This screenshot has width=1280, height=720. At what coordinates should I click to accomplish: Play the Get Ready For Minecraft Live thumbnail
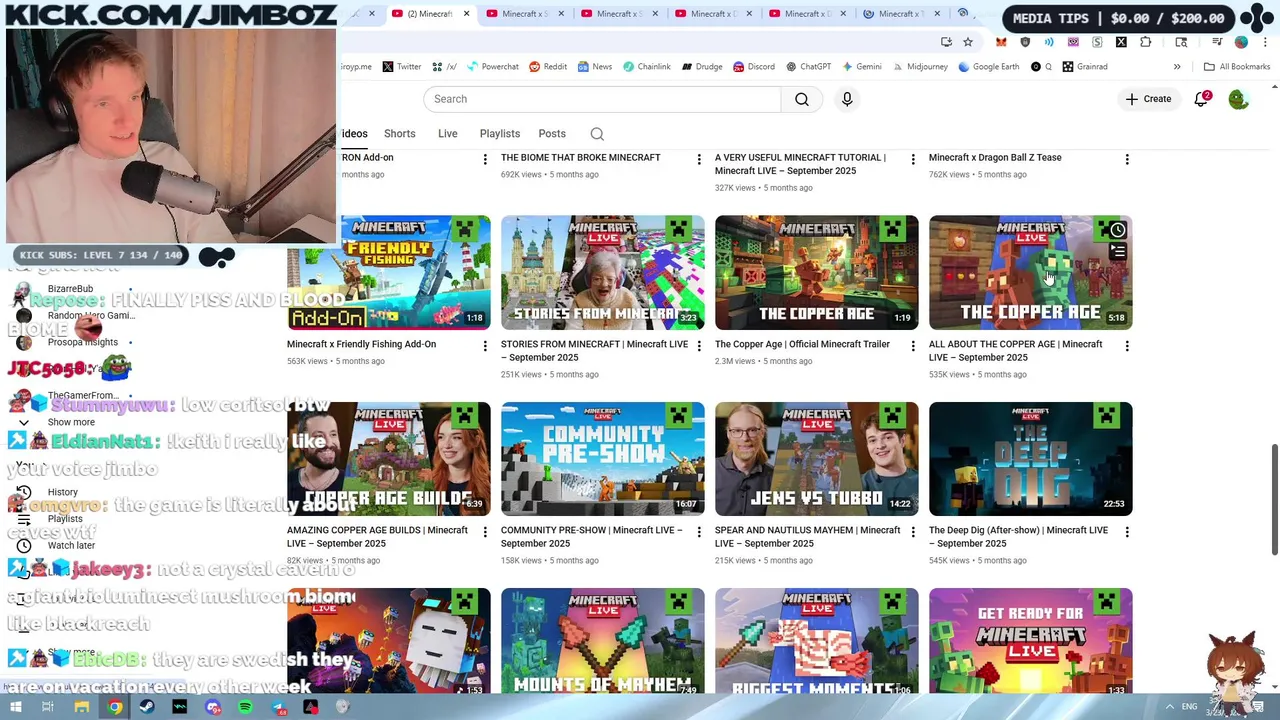(1030, 641)
